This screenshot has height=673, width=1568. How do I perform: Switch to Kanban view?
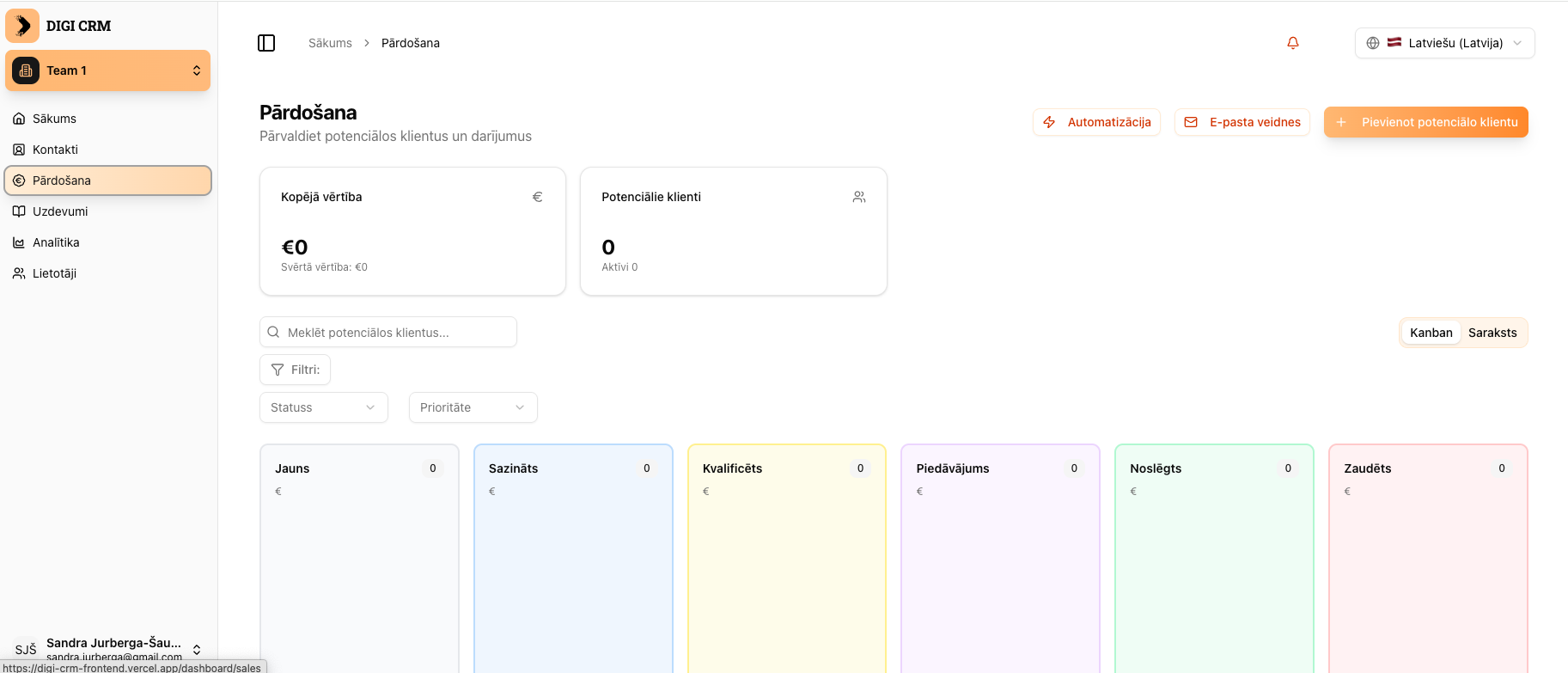coord(1431,333)
